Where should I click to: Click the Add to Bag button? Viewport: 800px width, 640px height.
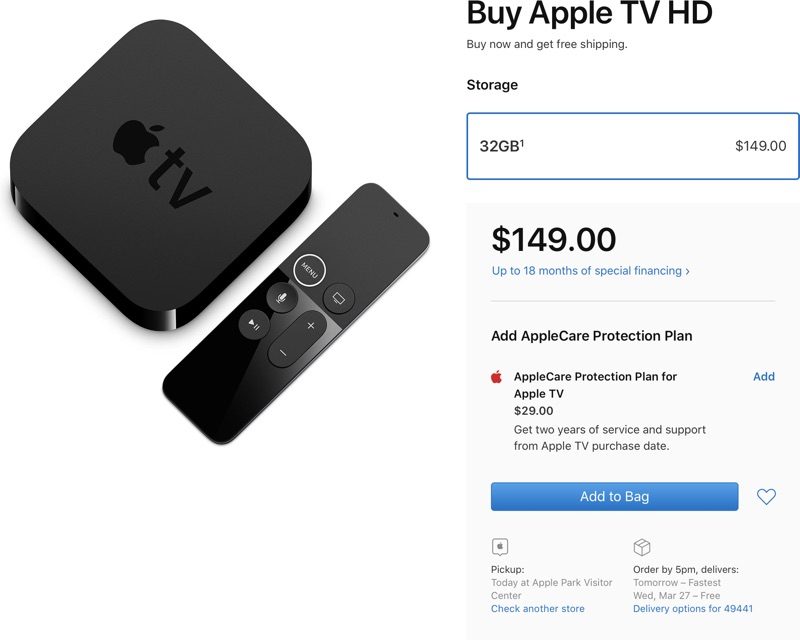point(614,497)
